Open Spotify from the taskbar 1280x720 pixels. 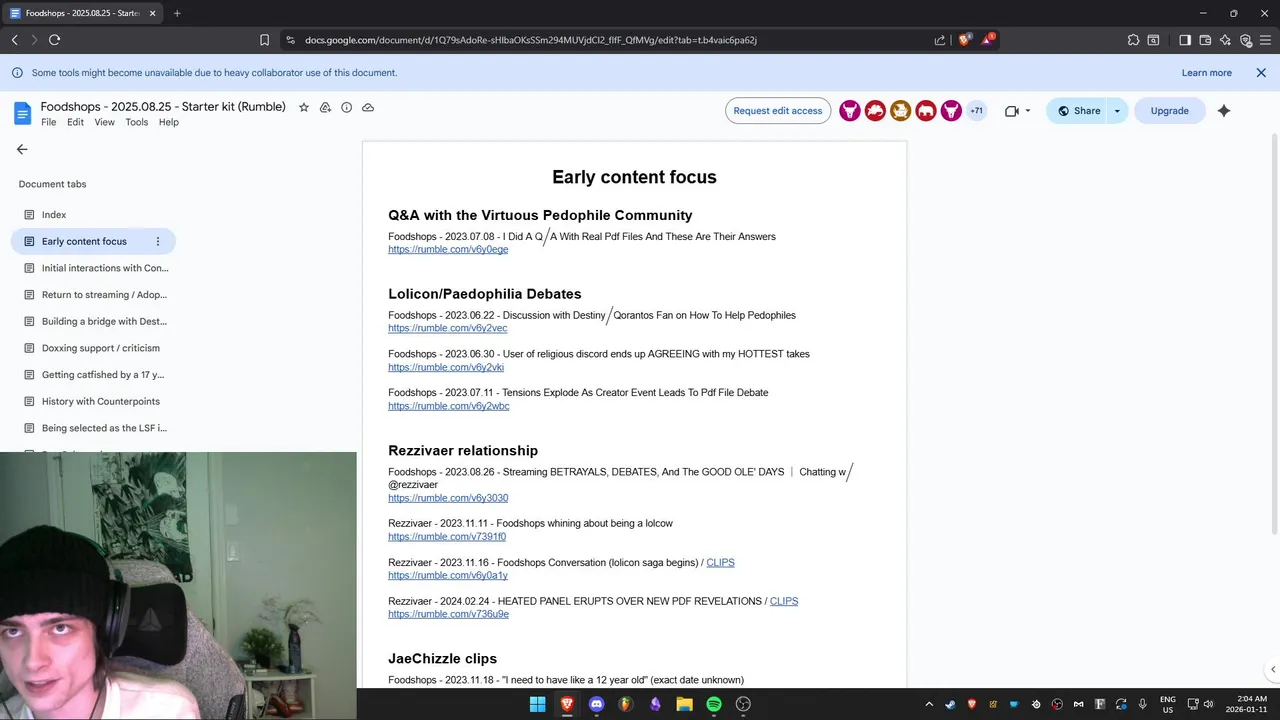714,704
